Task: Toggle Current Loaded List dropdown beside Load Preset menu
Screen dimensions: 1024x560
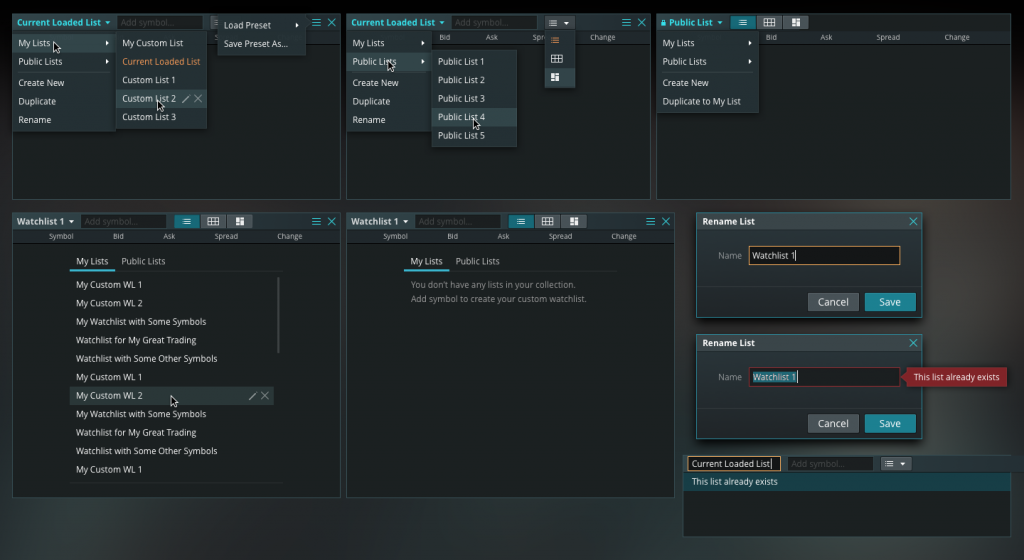Action: pos(63,22)
